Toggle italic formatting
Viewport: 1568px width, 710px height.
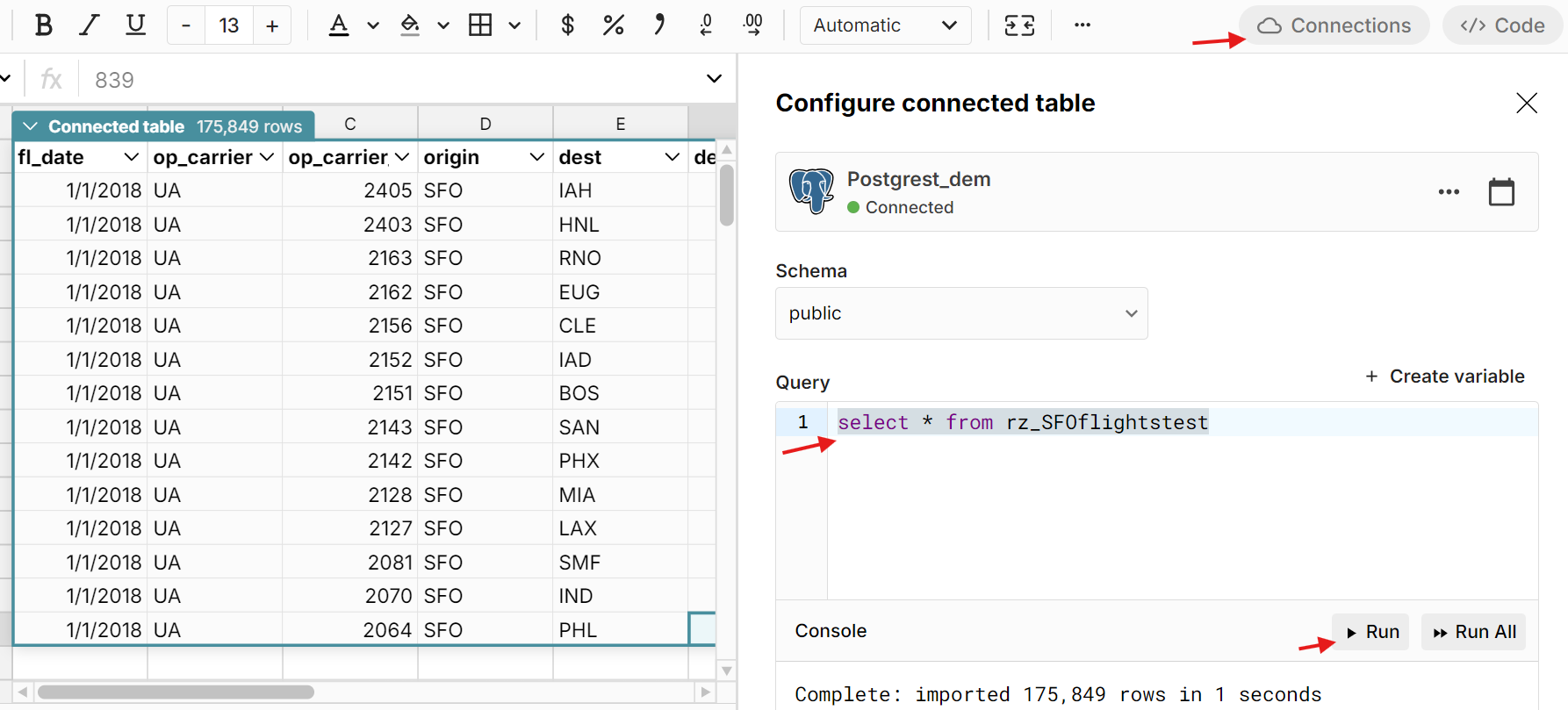[89, 25]
